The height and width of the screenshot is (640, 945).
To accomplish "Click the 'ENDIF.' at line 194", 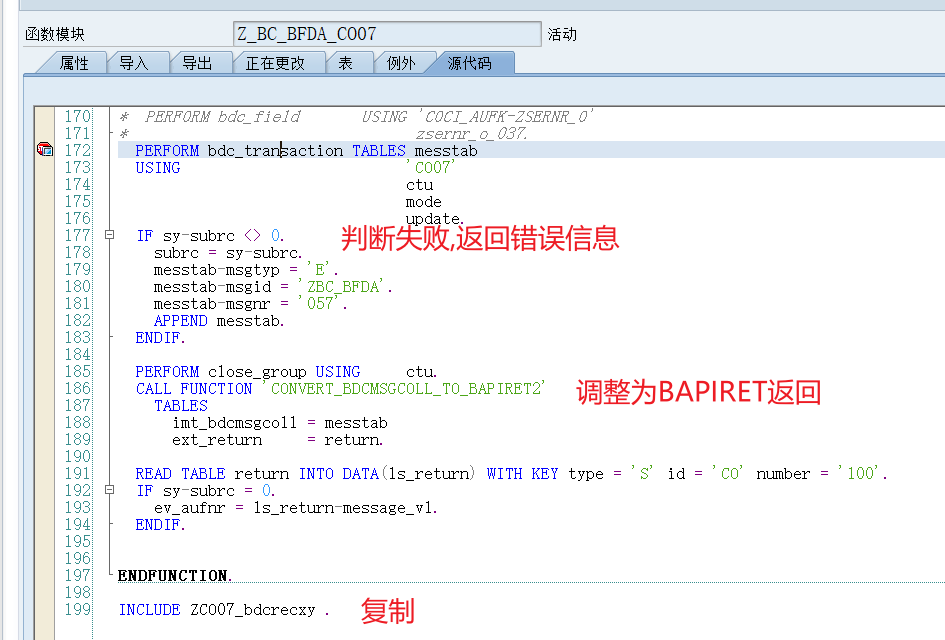I will tap(160, 524).
